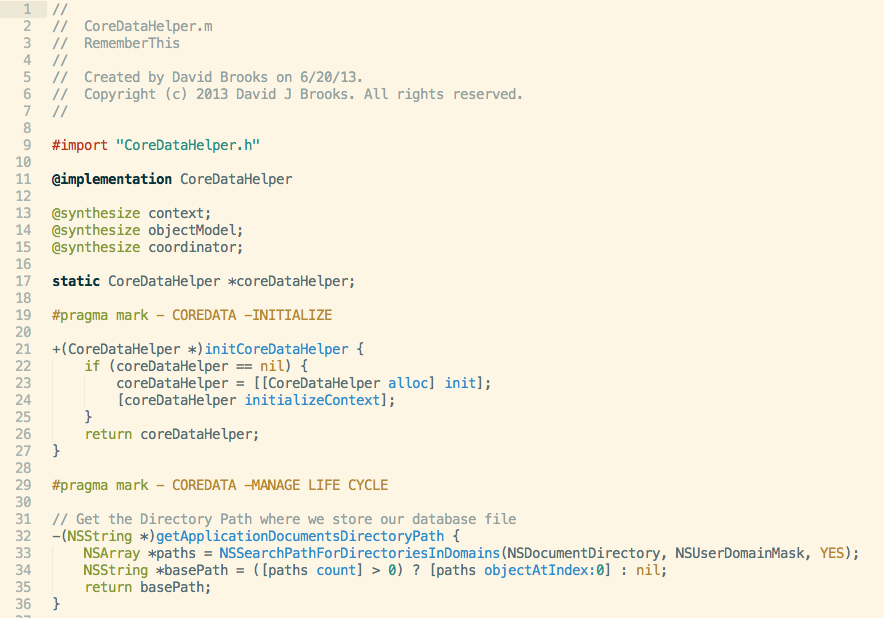Click the objectAtIndex:0 call
The height and width of the screenshot is (618, 884).
coord(544,570)
